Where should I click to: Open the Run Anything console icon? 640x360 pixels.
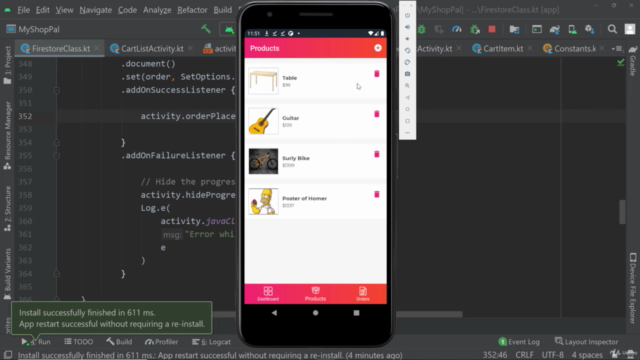point(537,29)
